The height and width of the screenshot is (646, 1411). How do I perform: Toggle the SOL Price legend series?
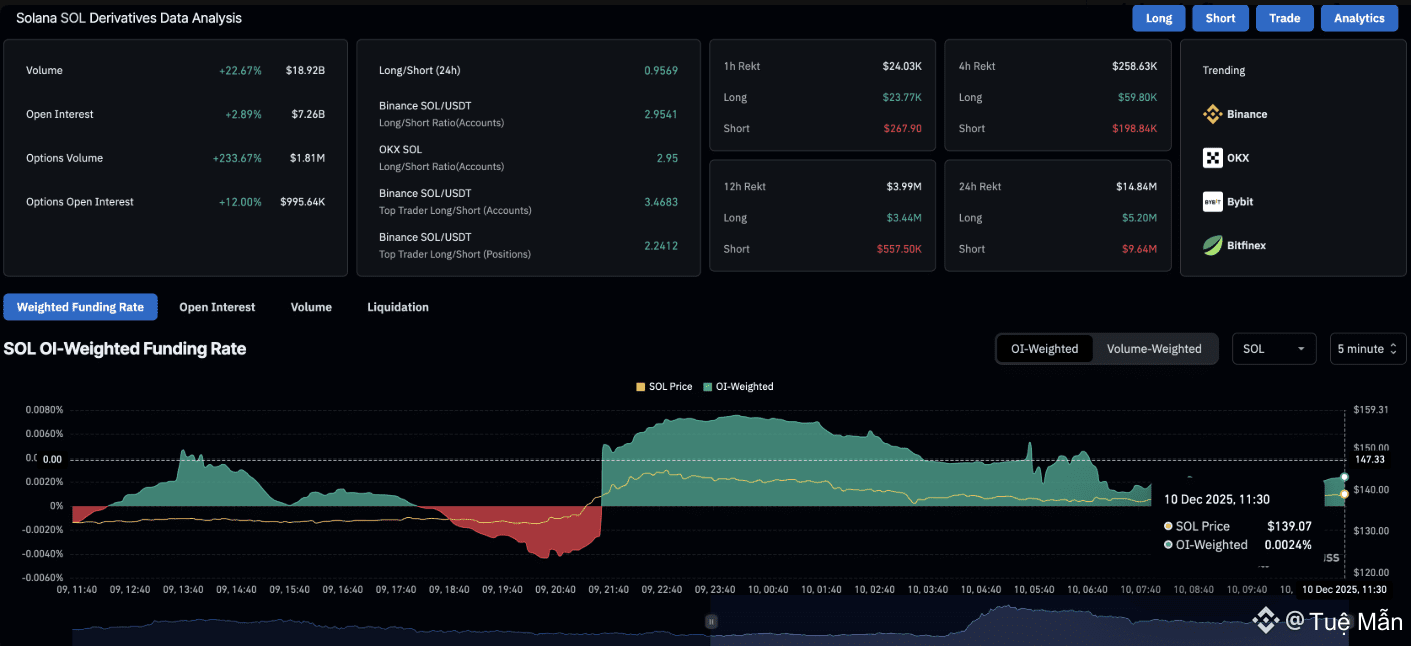click(x=664, y=386)
